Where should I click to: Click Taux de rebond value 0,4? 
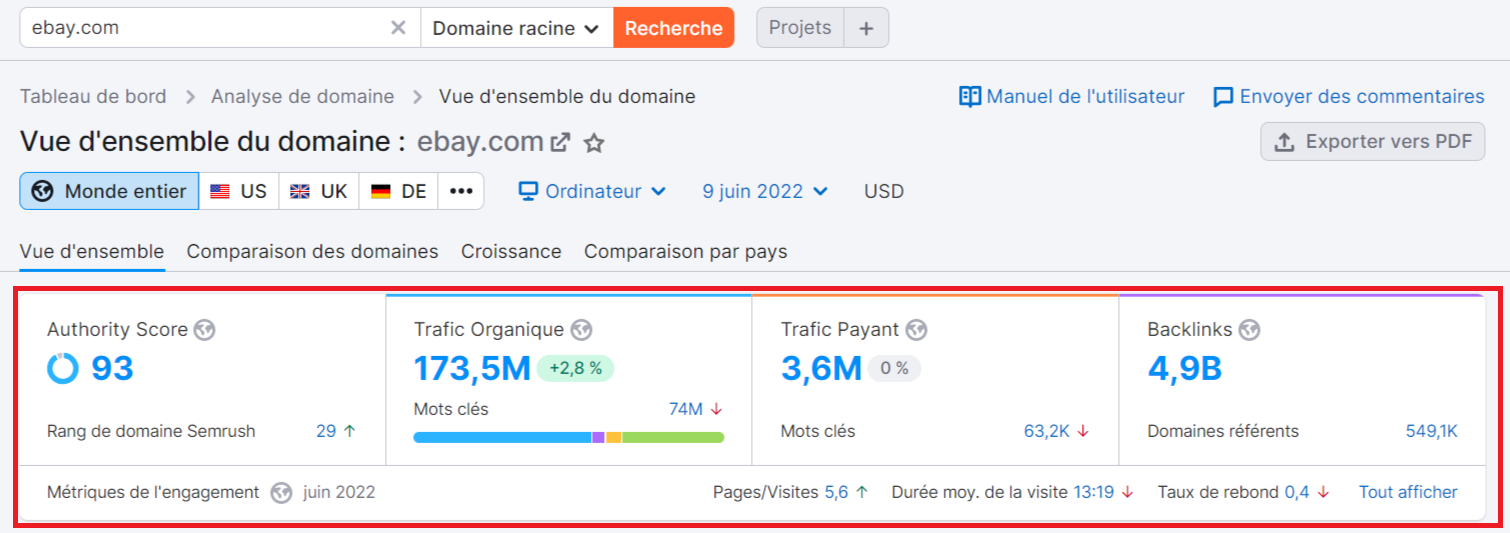coord(1297,492)
